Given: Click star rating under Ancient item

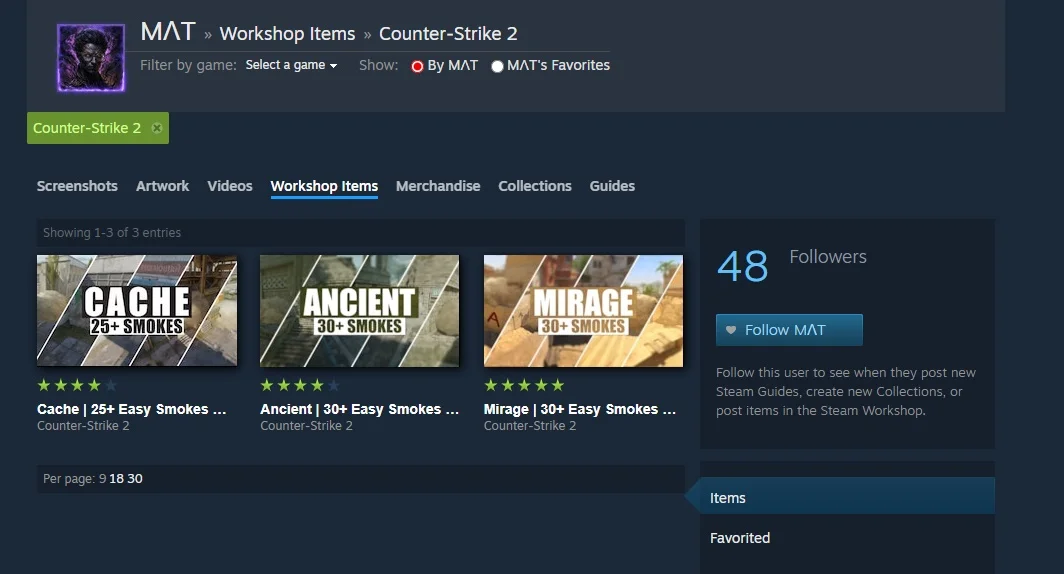Looking at the screenshot, I should click(x=300, y=385).
